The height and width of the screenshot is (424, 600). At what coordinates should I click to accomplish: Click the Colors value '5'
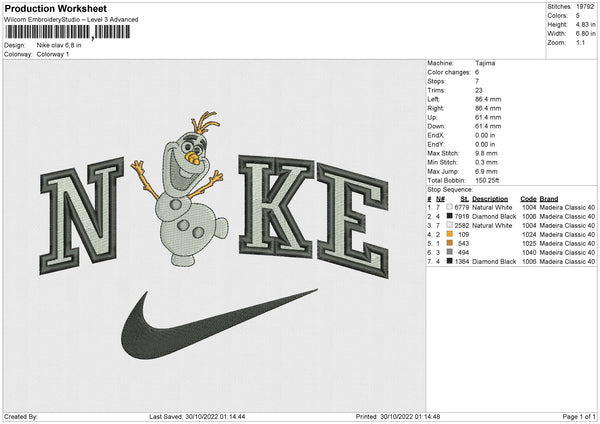point(578,16)
